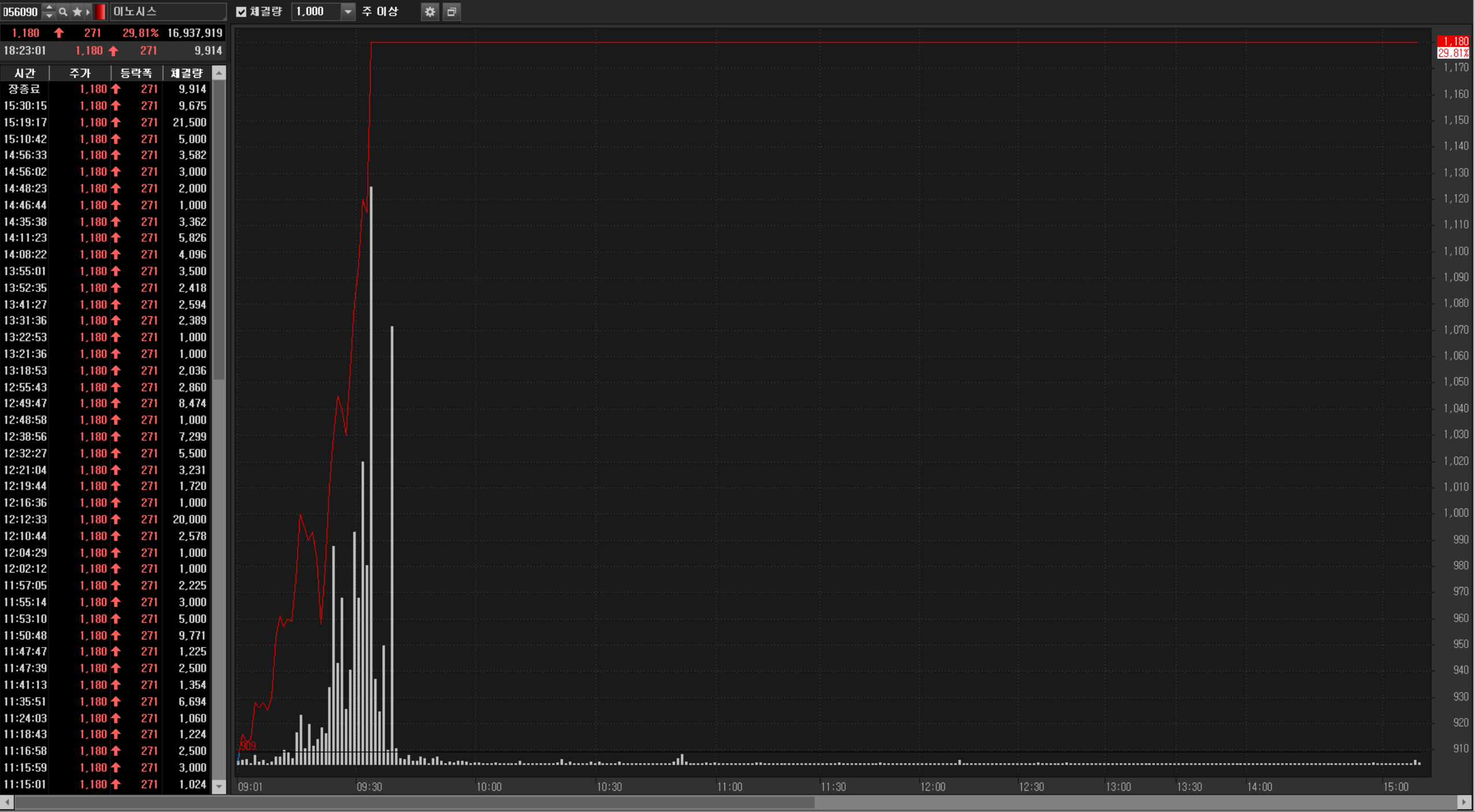
Task: Select the 15:19:17 trade row with 21,500
Action: [x=105, y=122]
